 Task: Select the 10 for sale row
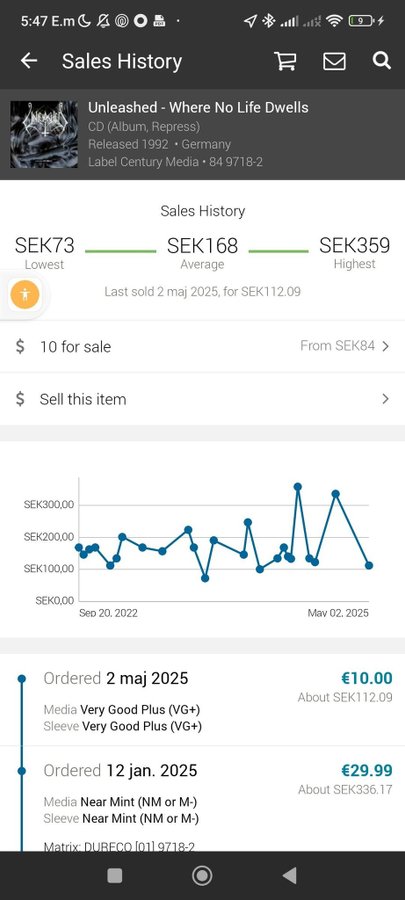[202, 346]
